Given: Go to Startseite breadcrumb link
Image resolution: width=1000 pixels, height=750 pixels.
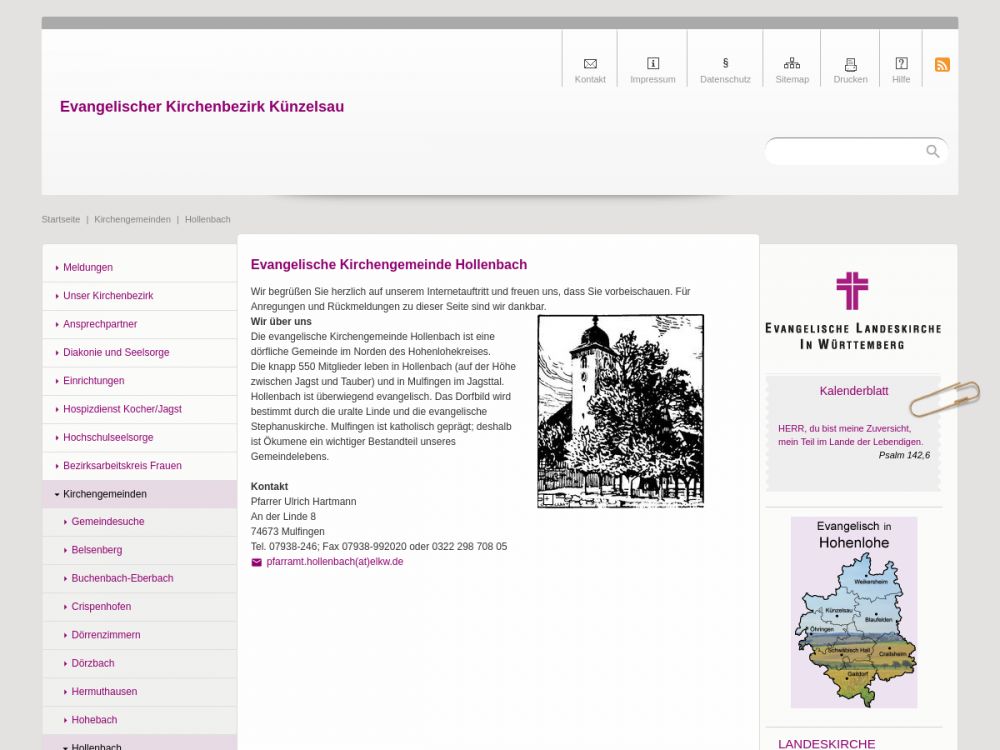Looking at the screenshot, I should [x=61, y=219].
